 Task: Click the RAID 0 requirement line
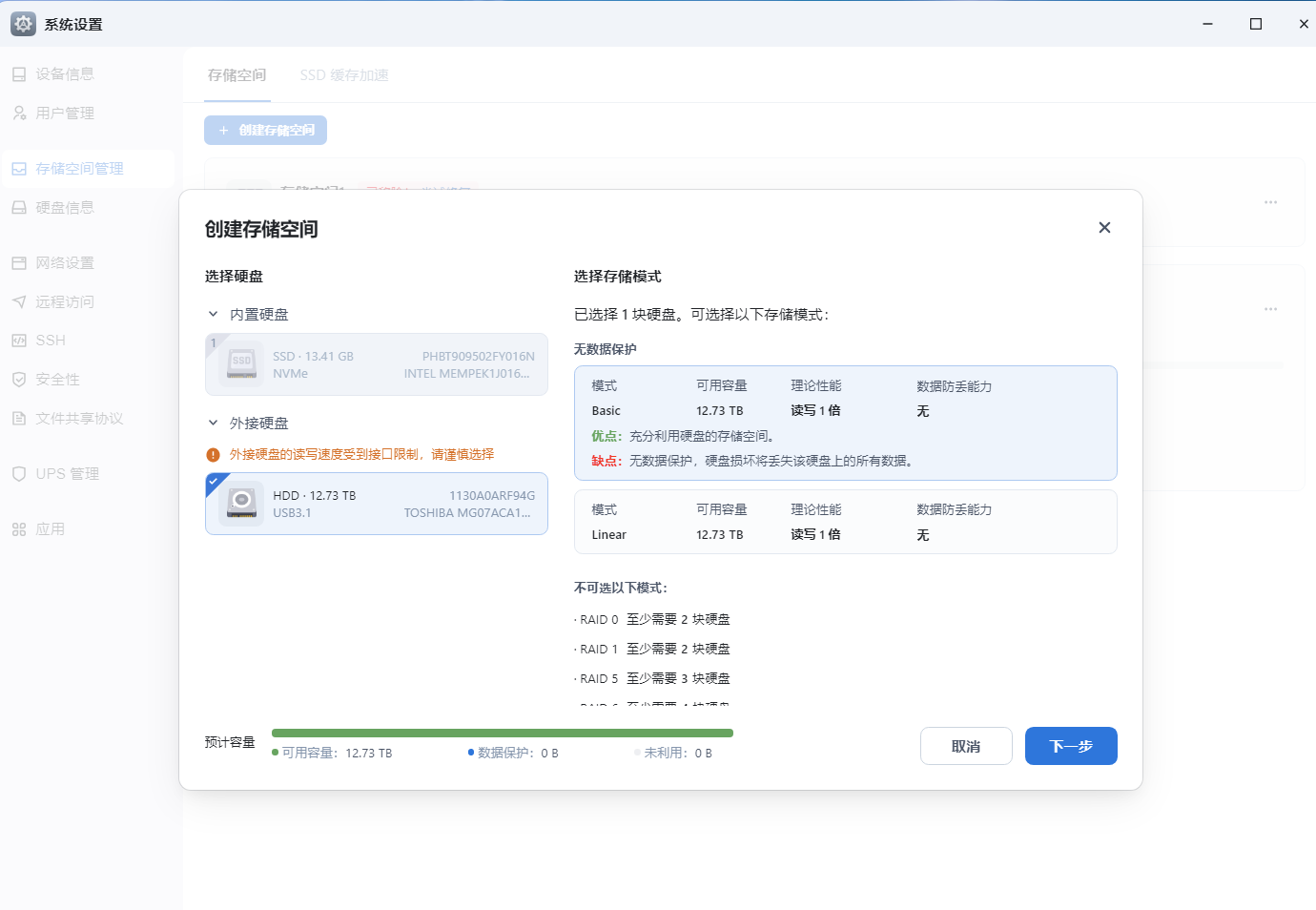click(653, 619)
